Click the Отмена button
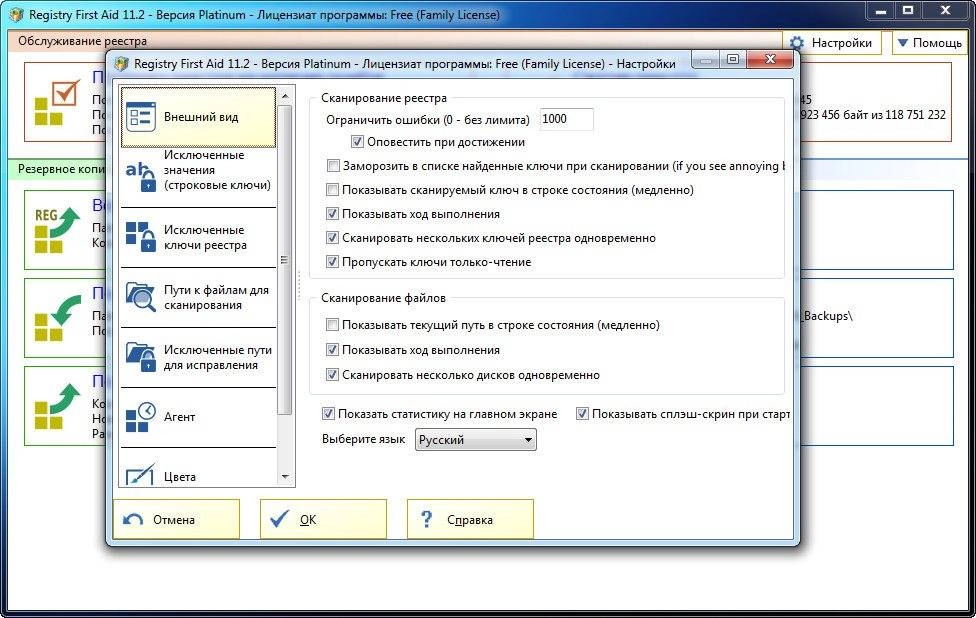976x618 pixels. (176, 518)
